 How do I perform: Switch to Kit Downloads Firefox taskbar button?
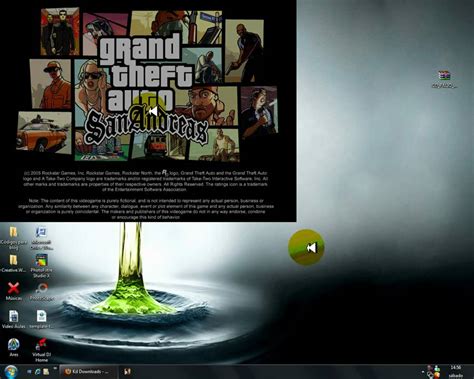point(88,371)
